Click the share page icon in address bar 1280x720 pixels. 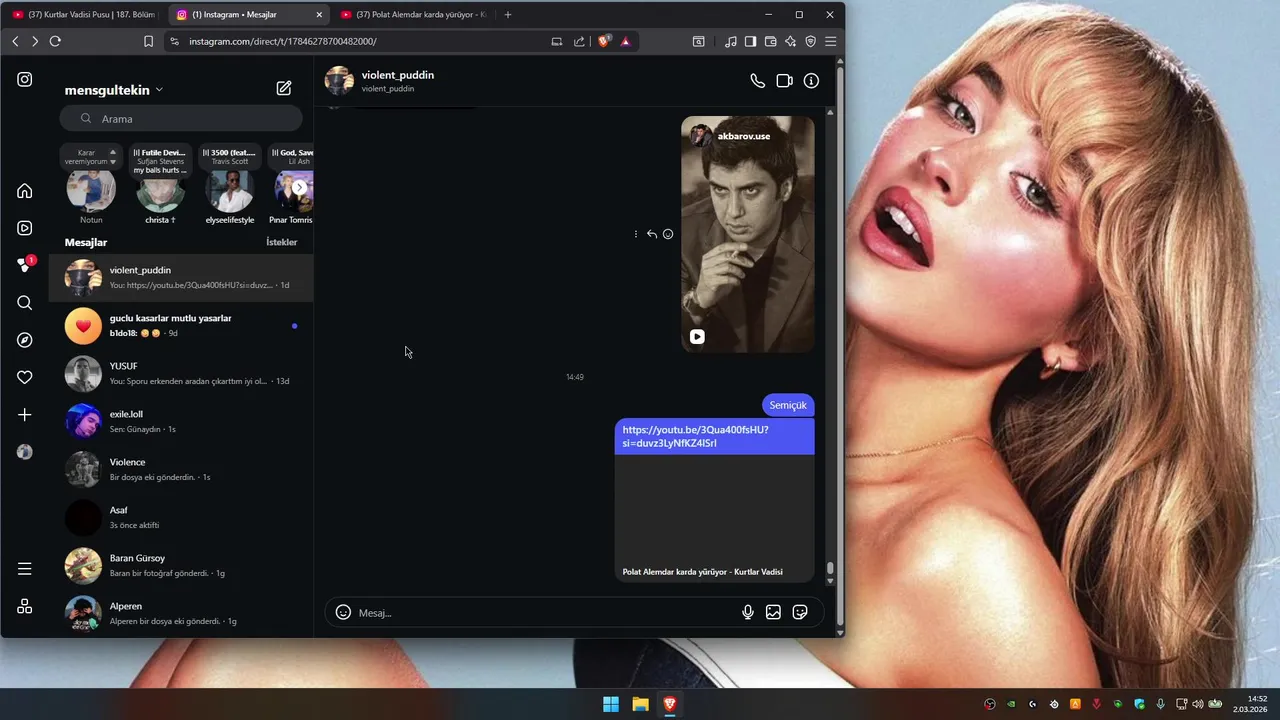click(x=579, y=41)
